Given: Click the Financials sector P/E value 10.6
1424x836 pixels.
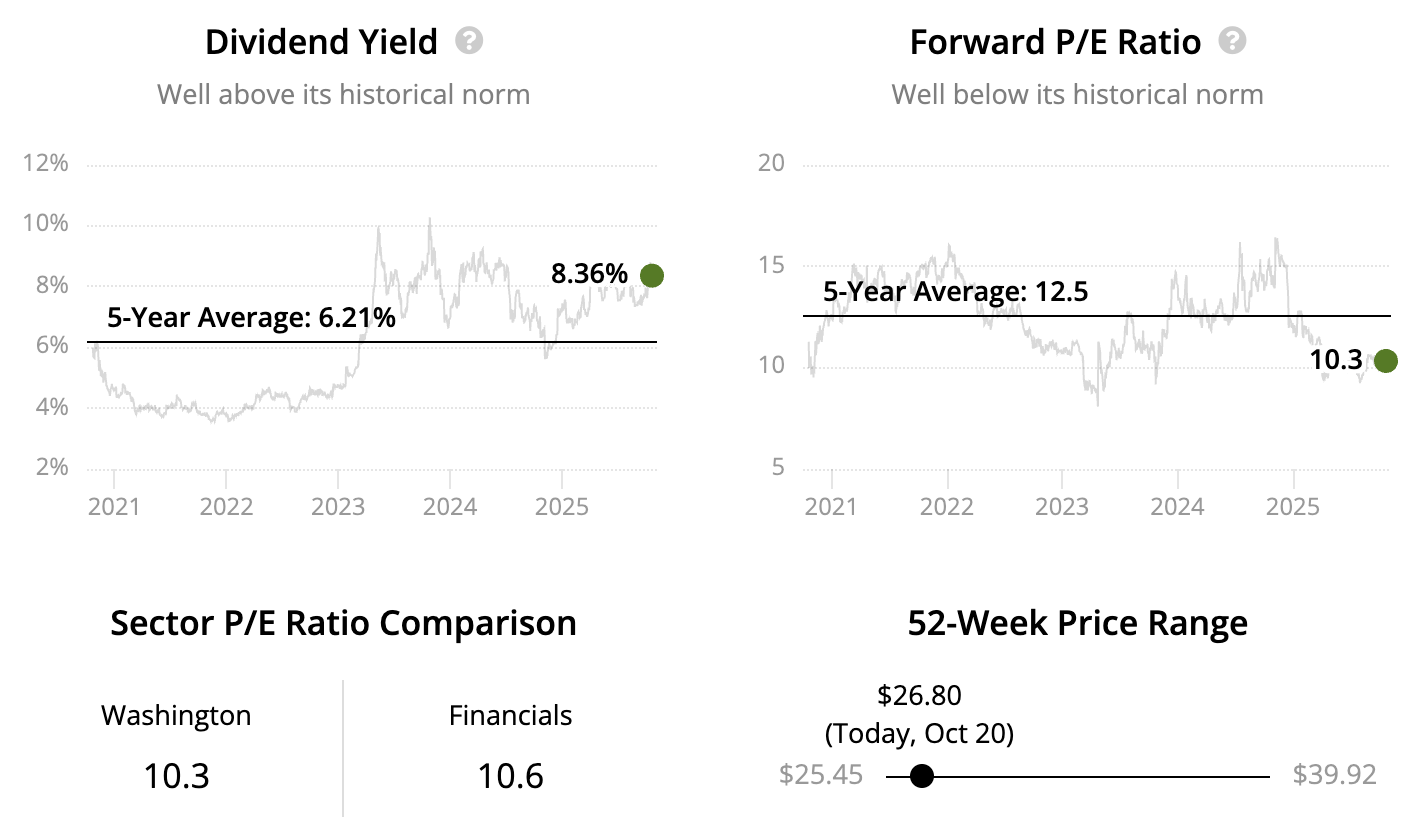Looking at the screenshot, I should (510, 776).
